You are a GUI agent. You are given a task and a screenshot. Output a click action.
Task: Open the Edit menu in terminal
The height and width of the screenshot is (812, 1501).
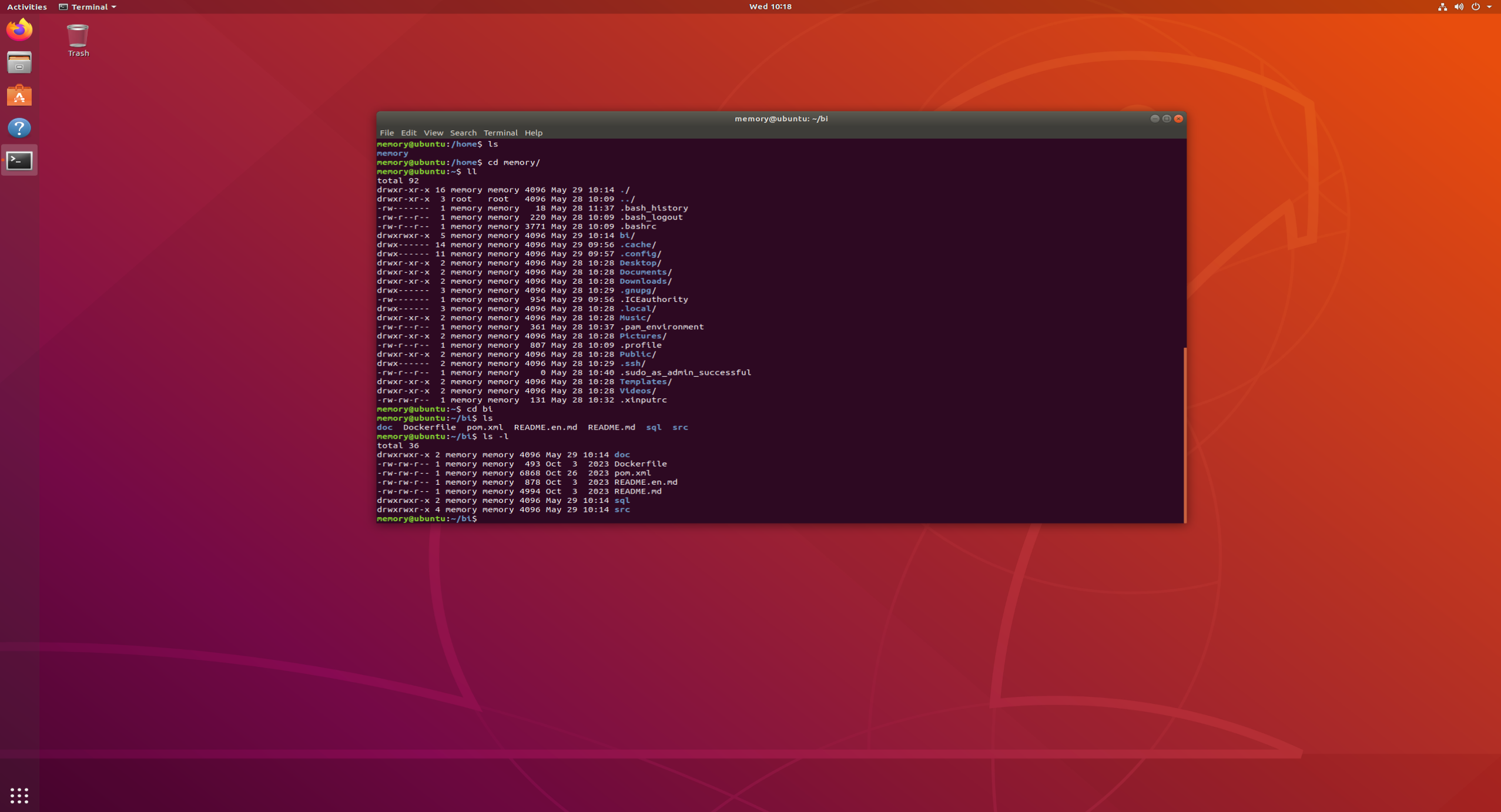click(408, 133)
